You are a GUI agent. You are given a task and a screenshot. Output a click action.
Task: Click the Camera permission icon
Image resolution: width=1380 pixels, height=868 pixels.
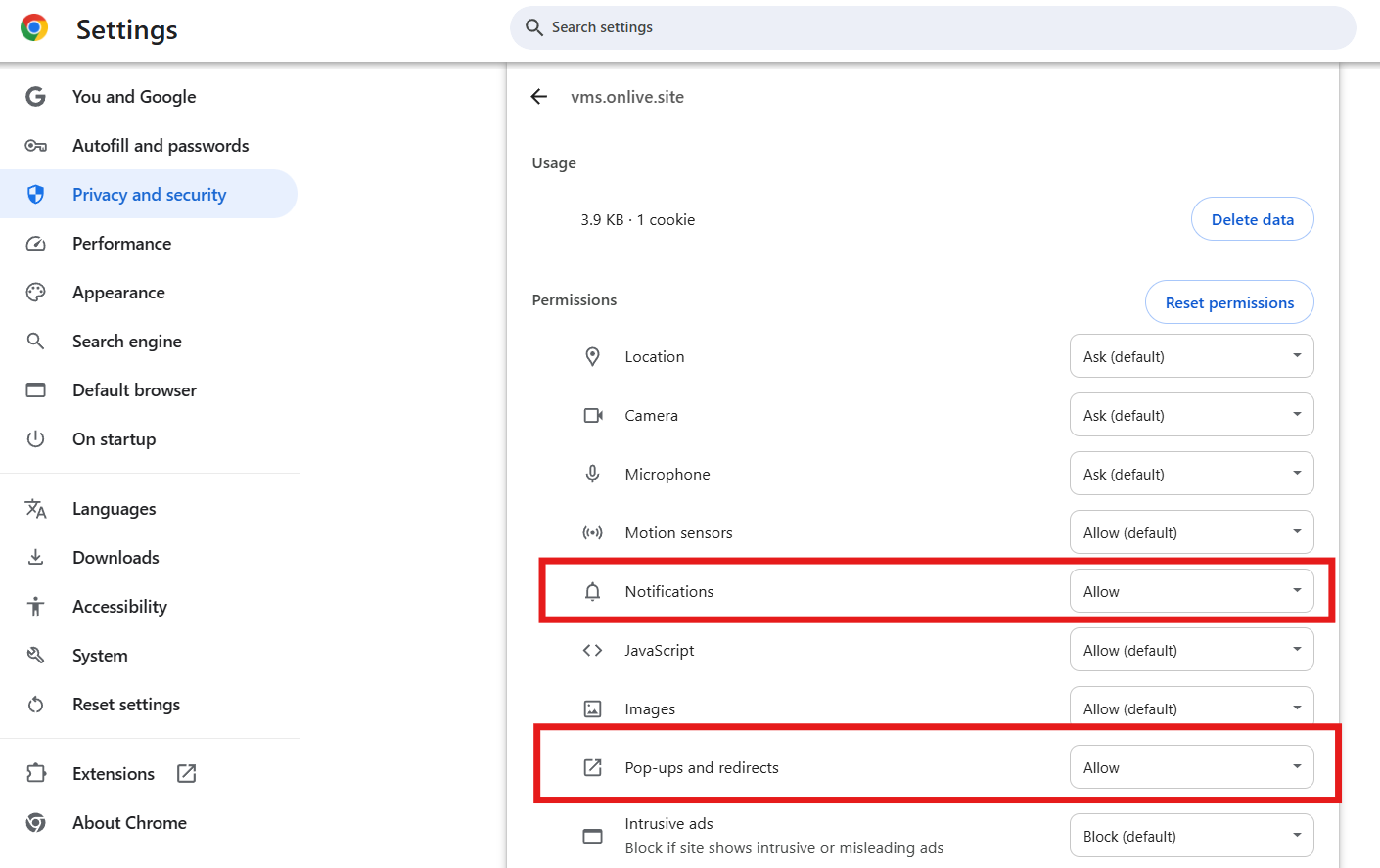pos(593,416)
